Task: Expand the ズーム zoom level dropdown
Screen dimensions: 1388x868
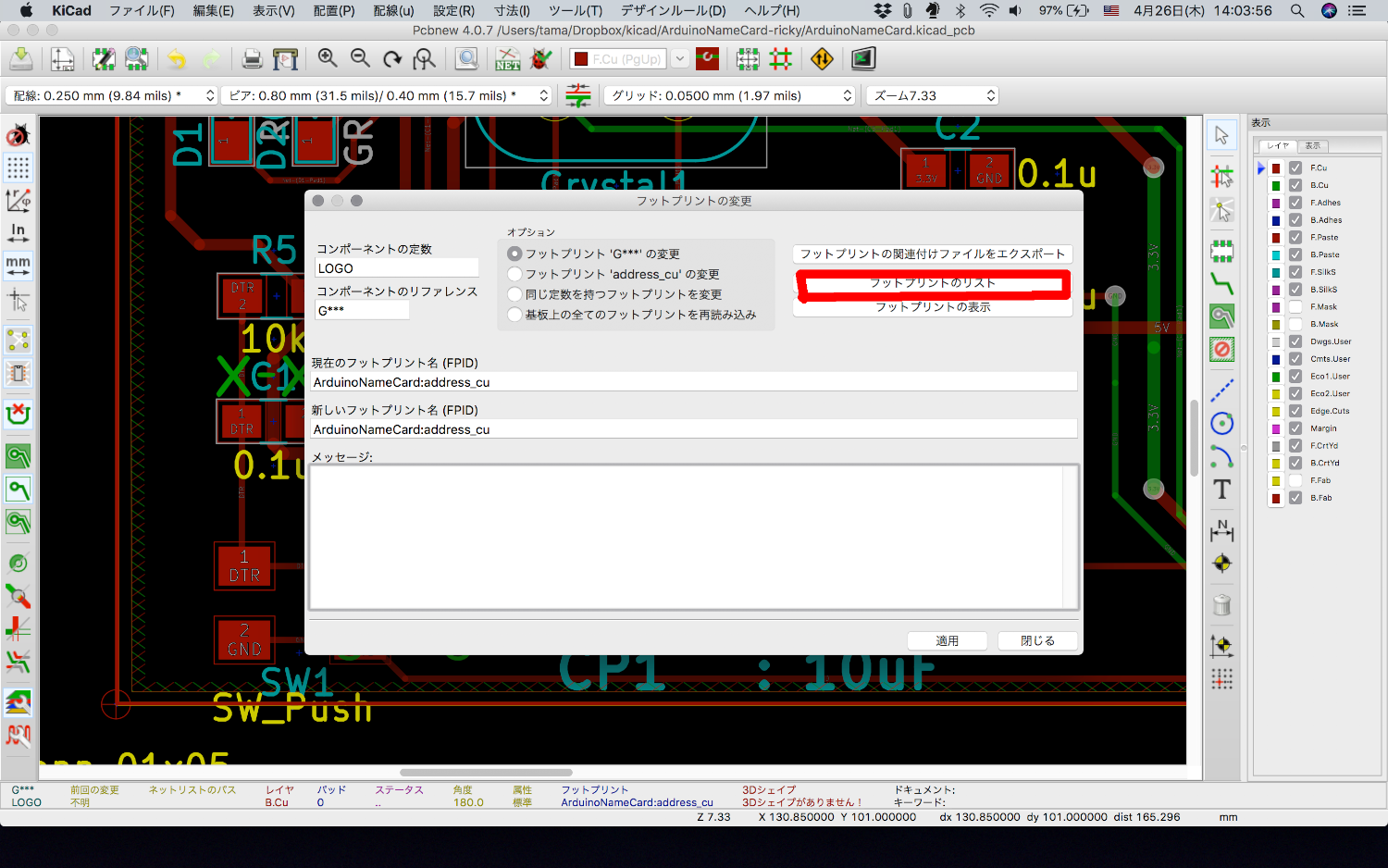Action: click(933, 95)
